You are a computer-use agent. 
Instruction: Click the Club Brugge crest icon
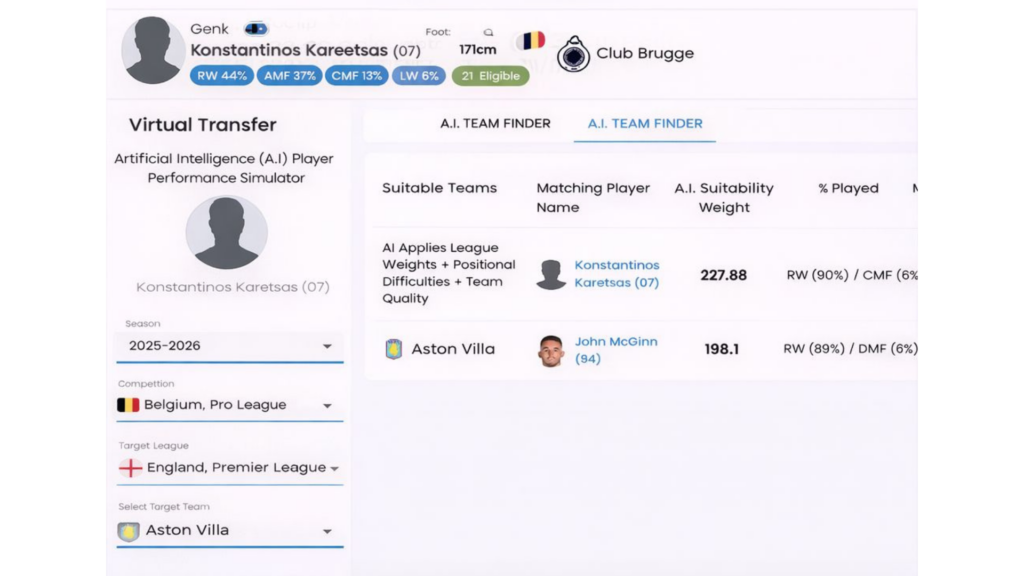[x=573, y=54]
